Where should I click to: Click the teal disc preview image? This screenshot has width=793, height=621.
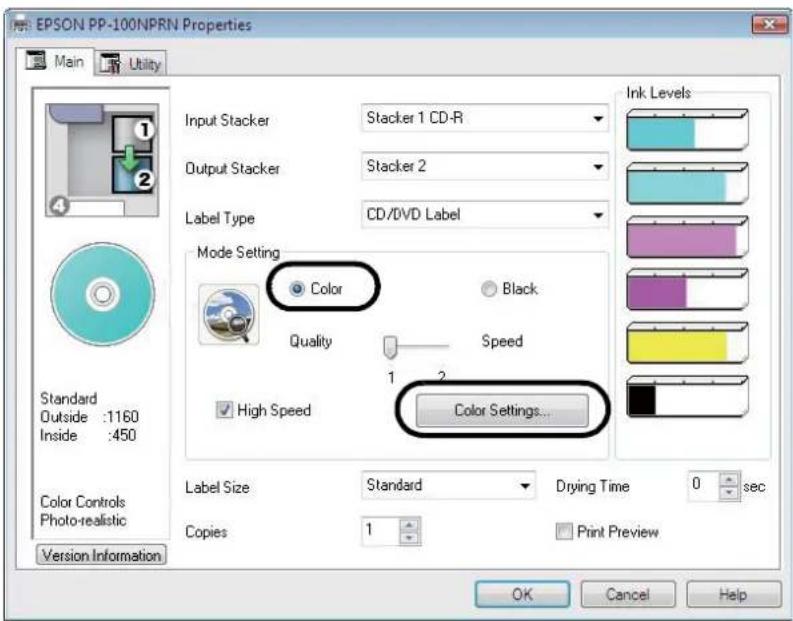103,294
